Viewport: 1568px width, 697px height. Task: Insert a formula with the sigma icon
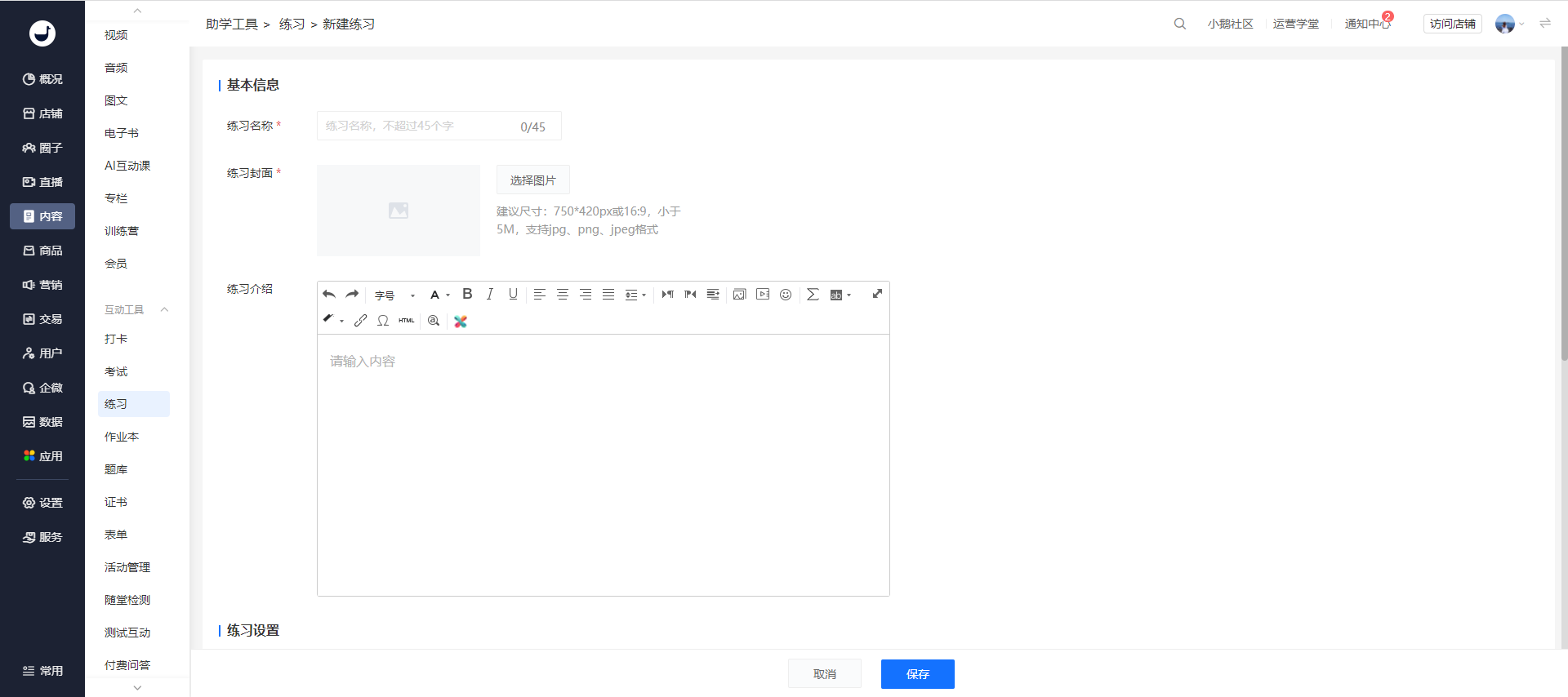[x=813, y=295]
